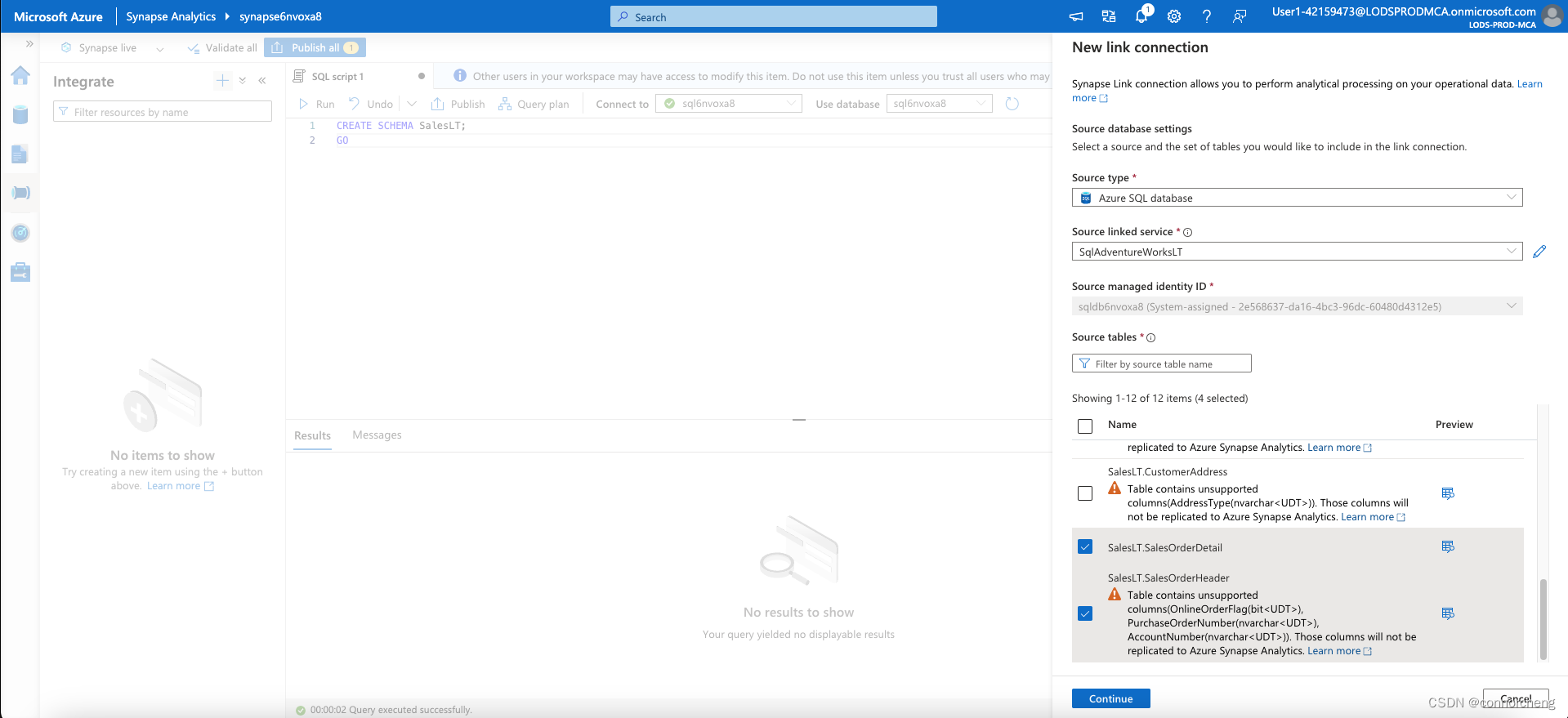Click Undo in script toolbar
This screenshot has width=1568, height=718.
click(371, 104)
